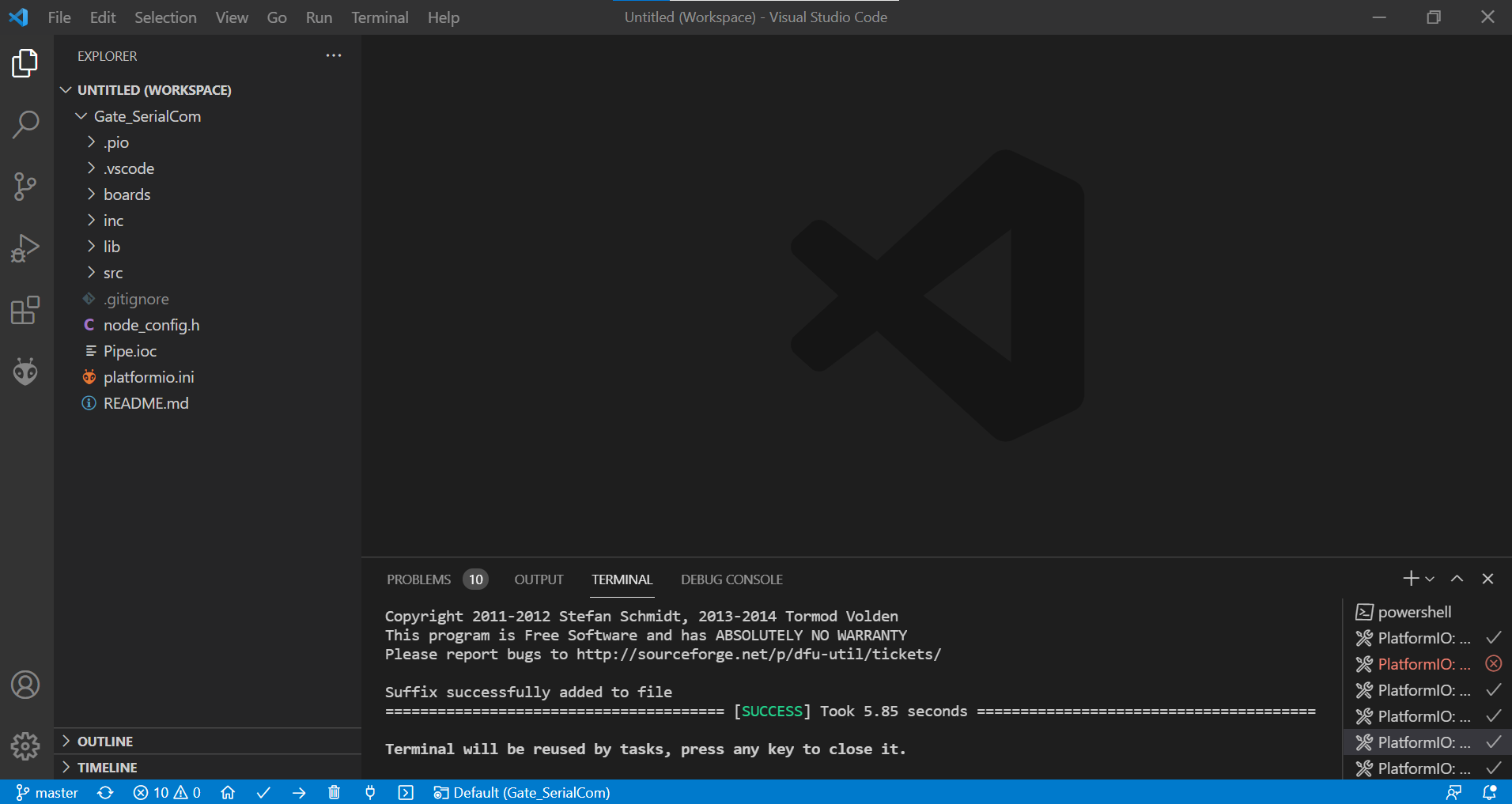
Task: Open platformio.ini file
Action: pos(149,377)
